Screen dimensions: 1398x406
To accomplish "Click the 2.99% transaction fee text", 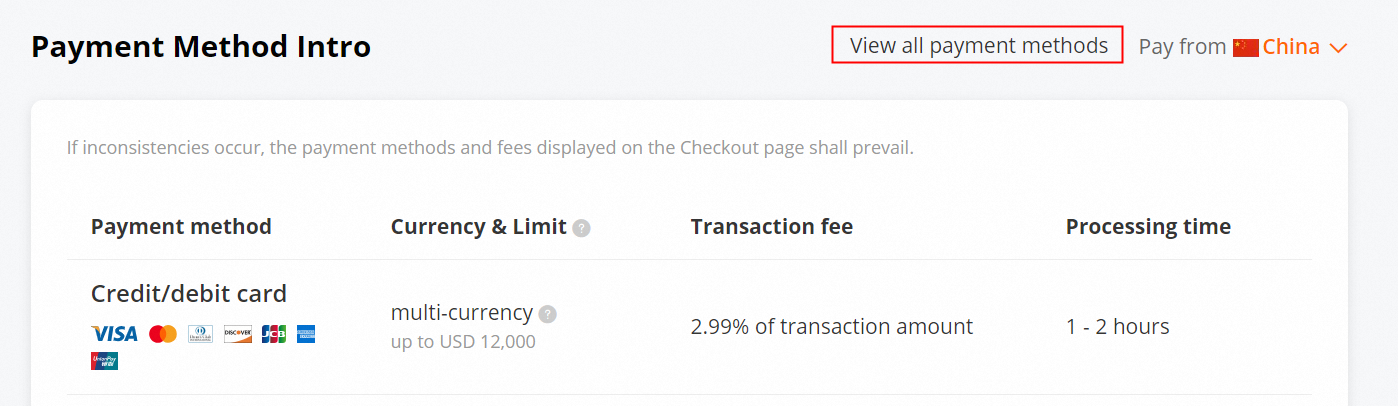I will (x=831, y=327).
